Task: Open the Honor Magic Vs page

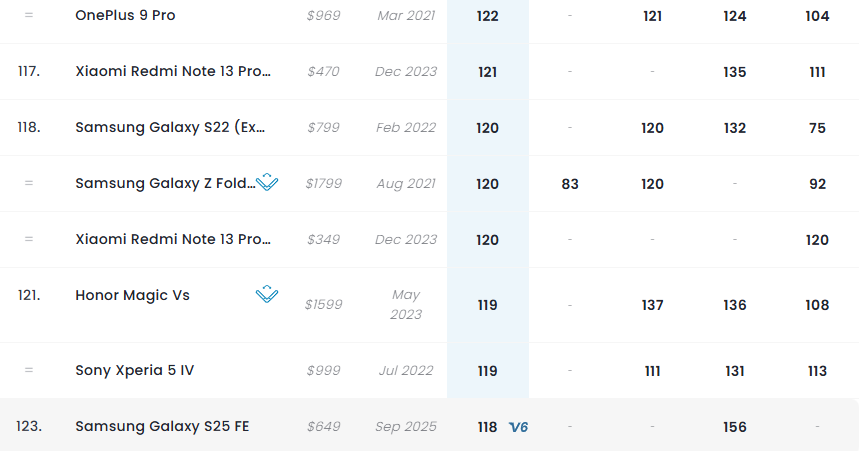Action: (x=132, y=295)
